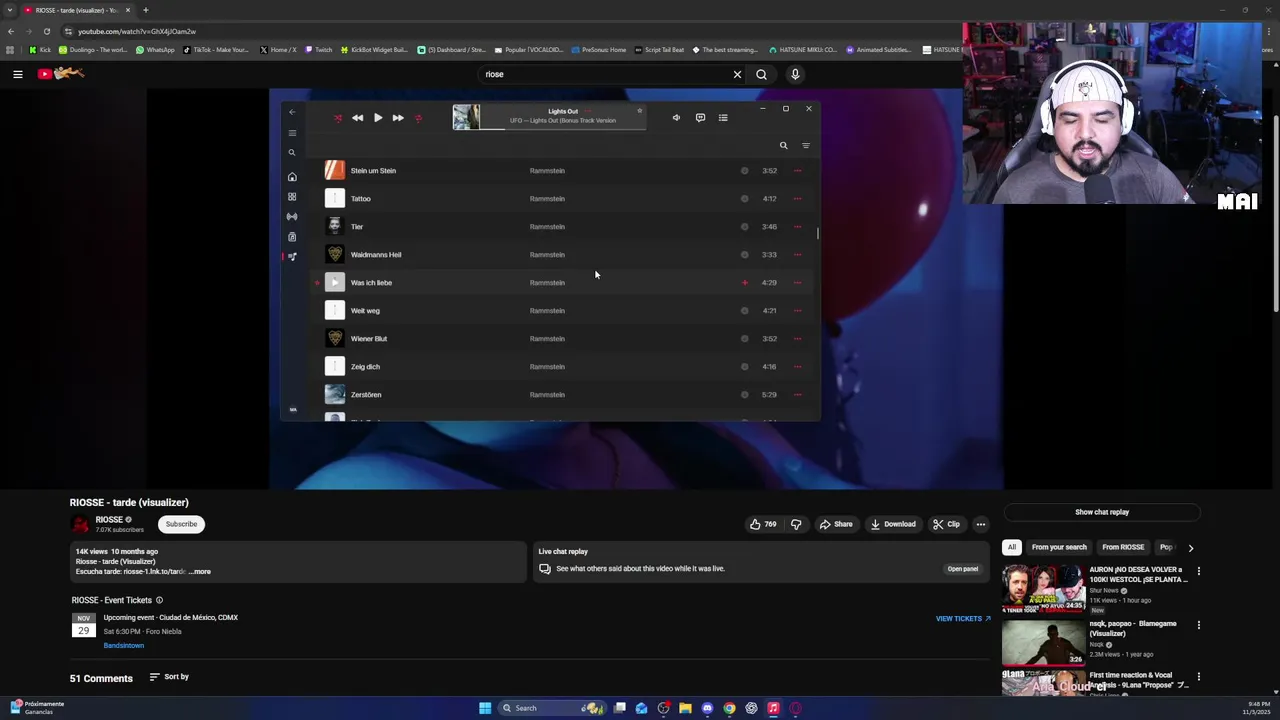The width and height of the screenshot is (1280, 720).
Task: Select the From RIOSSE chip
Action: (1123, 547)
